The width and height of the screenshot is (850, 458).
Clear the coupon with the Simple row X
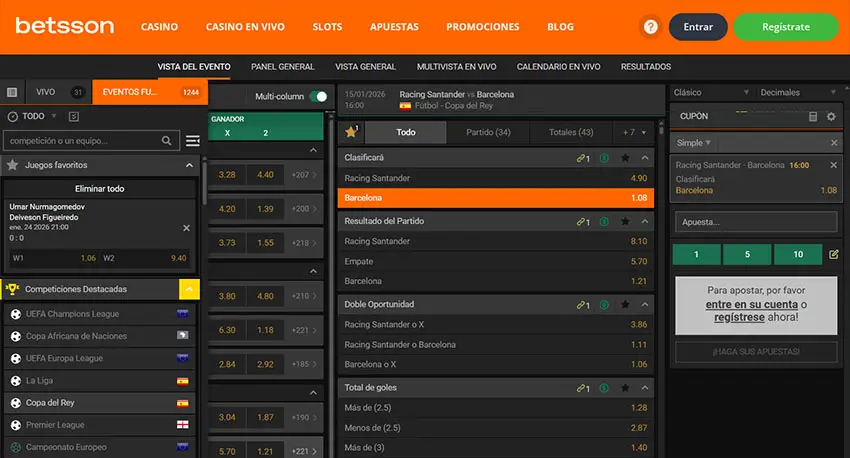(834, 143)
